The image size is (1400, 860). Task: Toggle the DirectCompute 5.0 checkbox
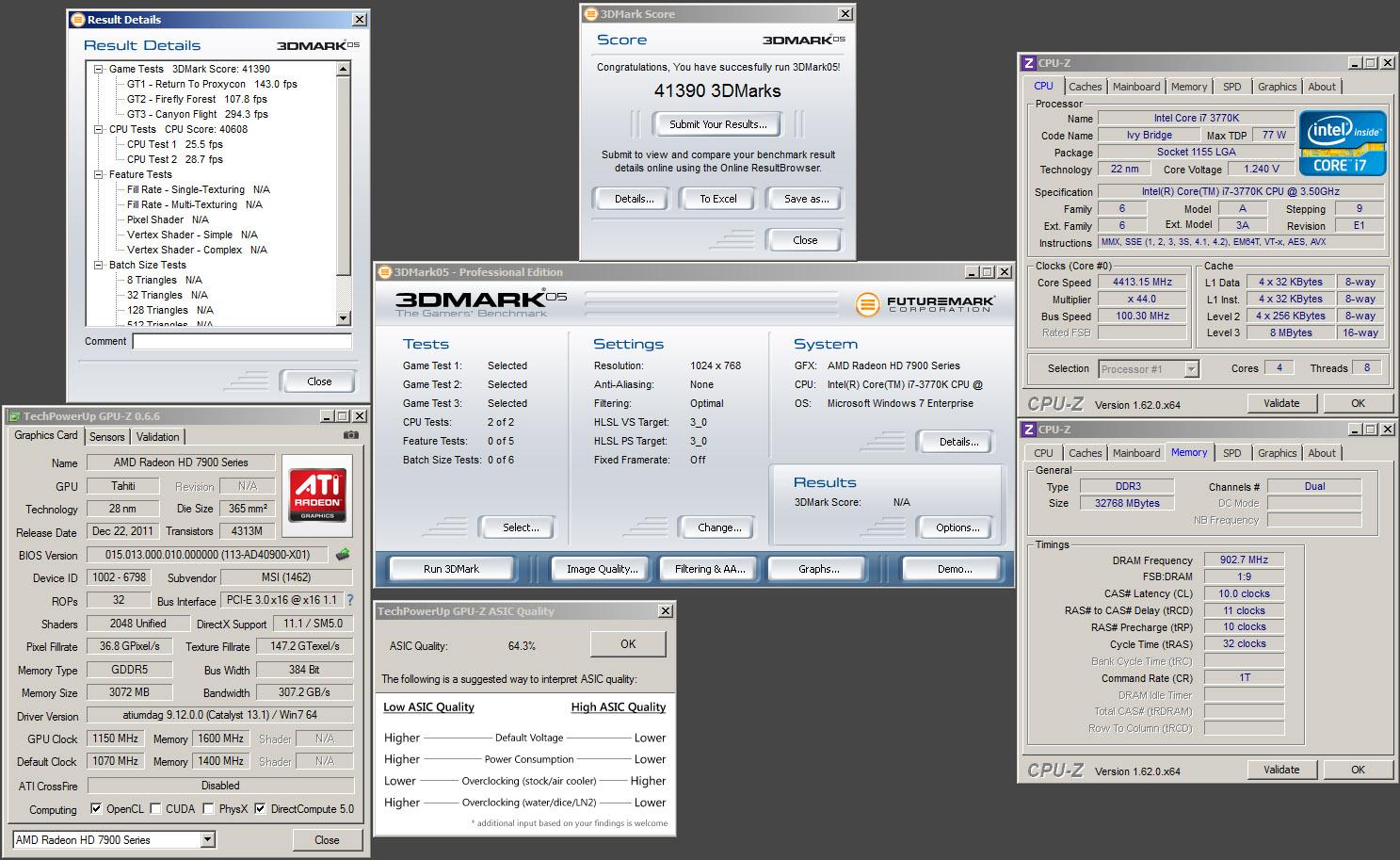[260, 809]
